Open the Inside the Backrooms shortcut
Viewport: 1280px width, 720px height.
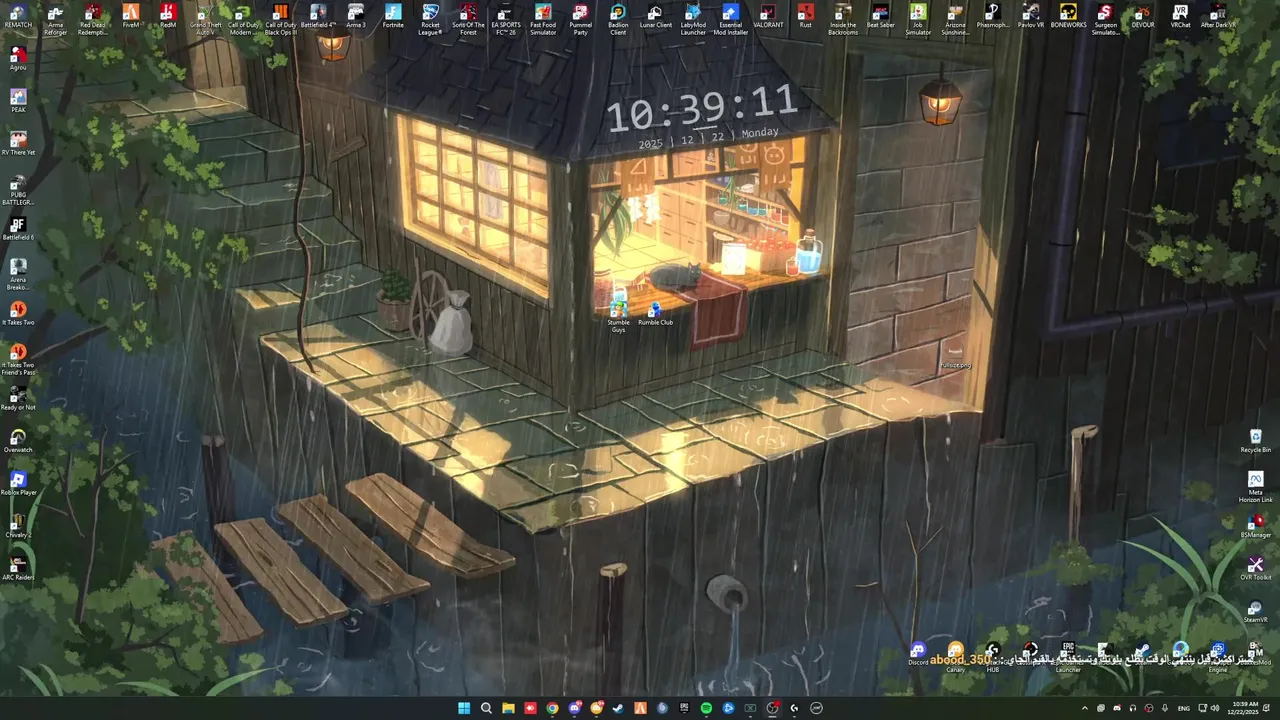843,19
